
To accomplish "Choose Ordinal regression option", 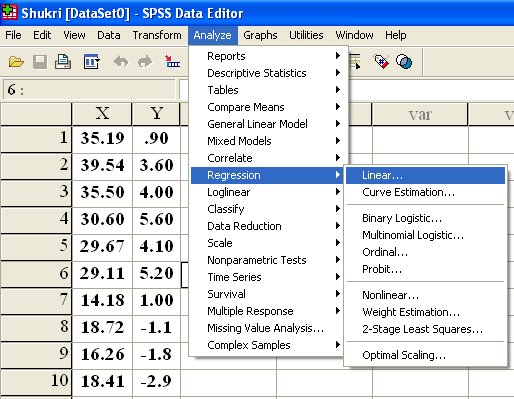I will tap(425, 252).
